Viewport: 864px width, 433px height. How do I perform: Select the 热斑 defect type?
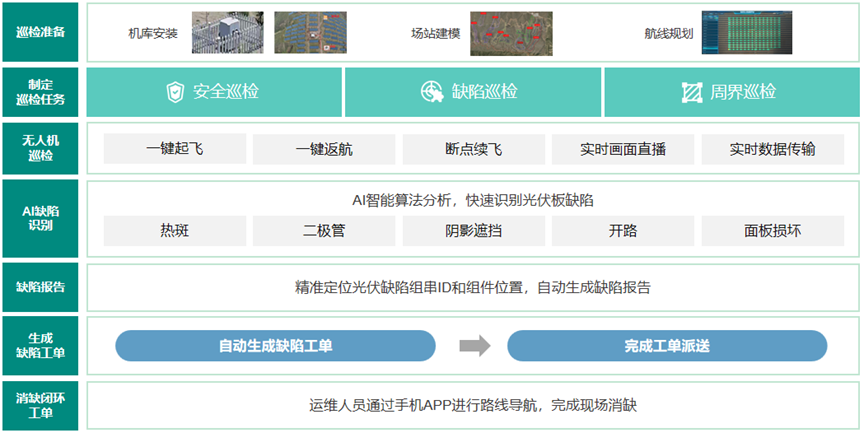coord(175,231)
